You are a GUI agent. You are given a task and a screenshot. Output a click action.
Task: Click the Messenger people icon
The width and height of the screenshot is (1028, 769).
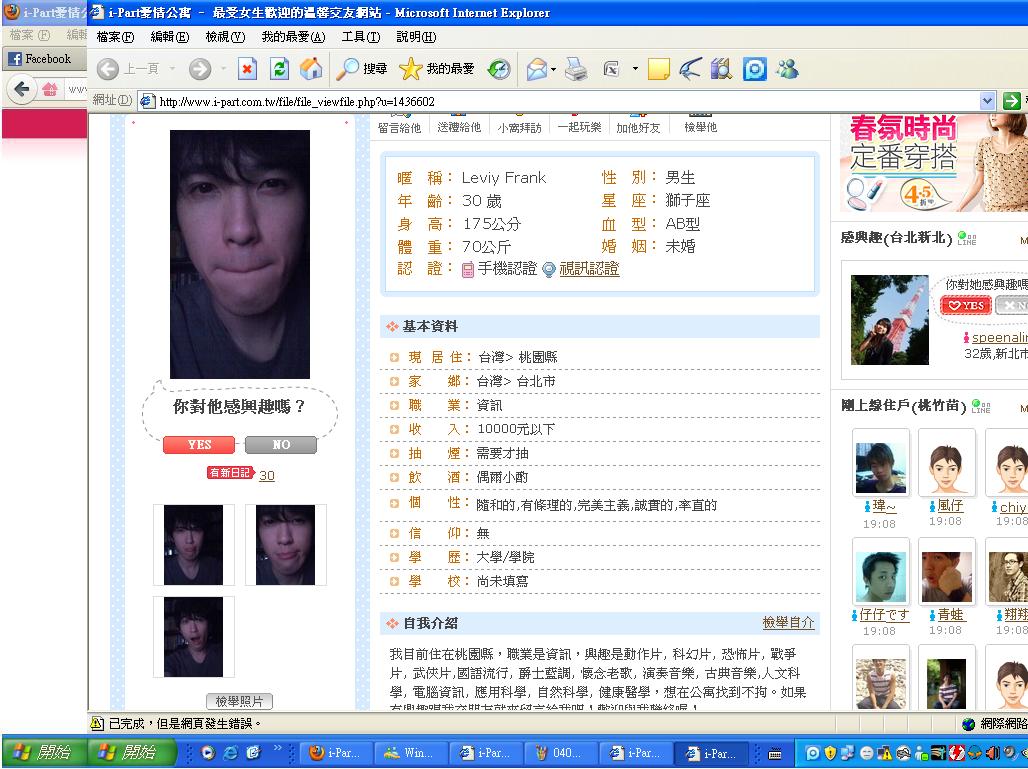(x=787, y=69)
